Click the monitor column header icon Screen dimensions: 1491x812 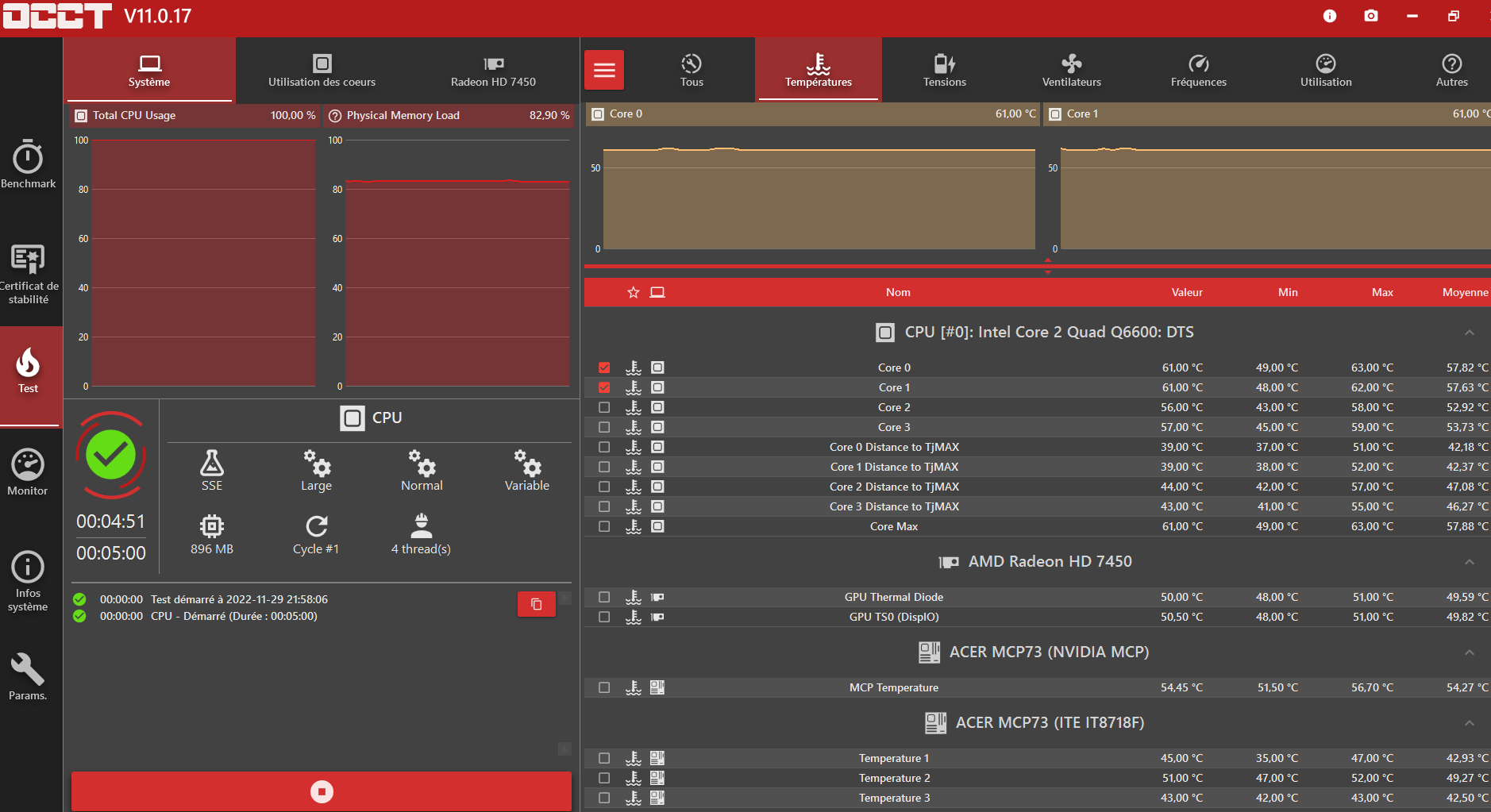click(x=657, y=292)
